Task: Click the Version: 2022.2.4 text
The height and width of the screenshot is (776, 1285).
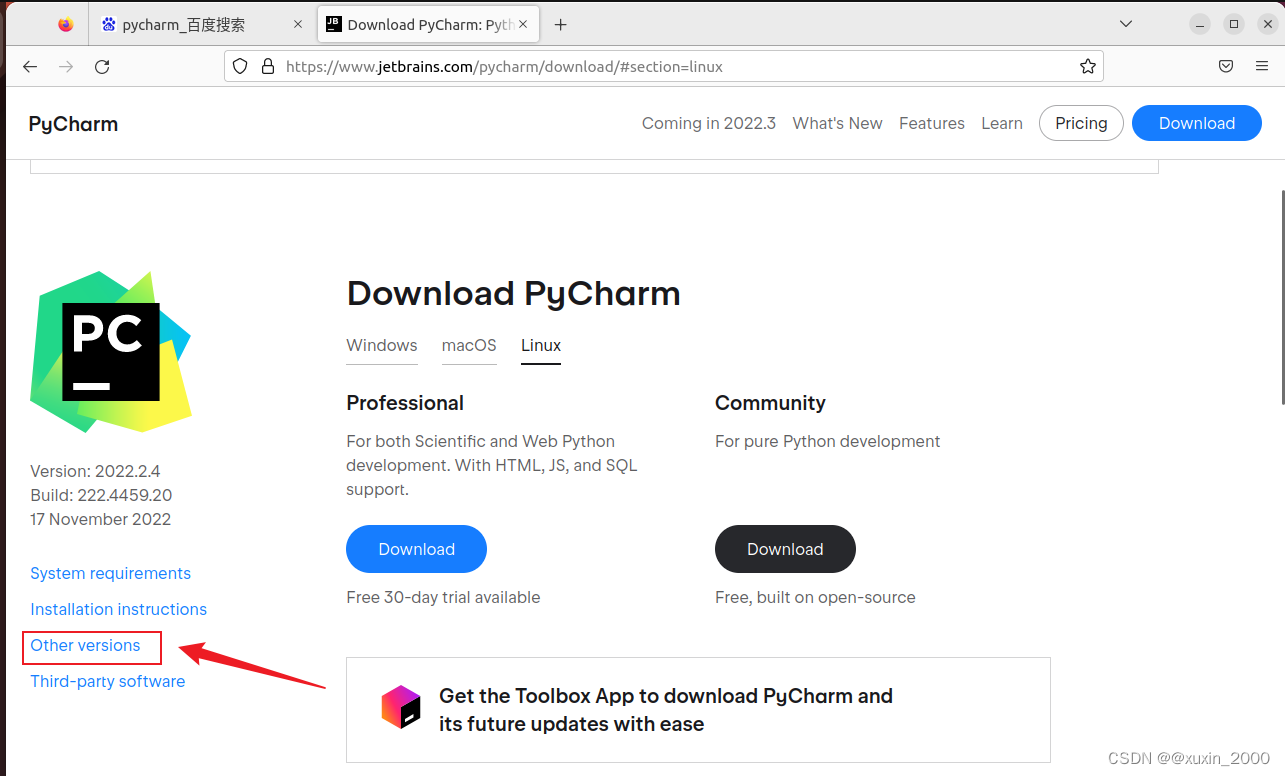Action: tap(95, 471)
